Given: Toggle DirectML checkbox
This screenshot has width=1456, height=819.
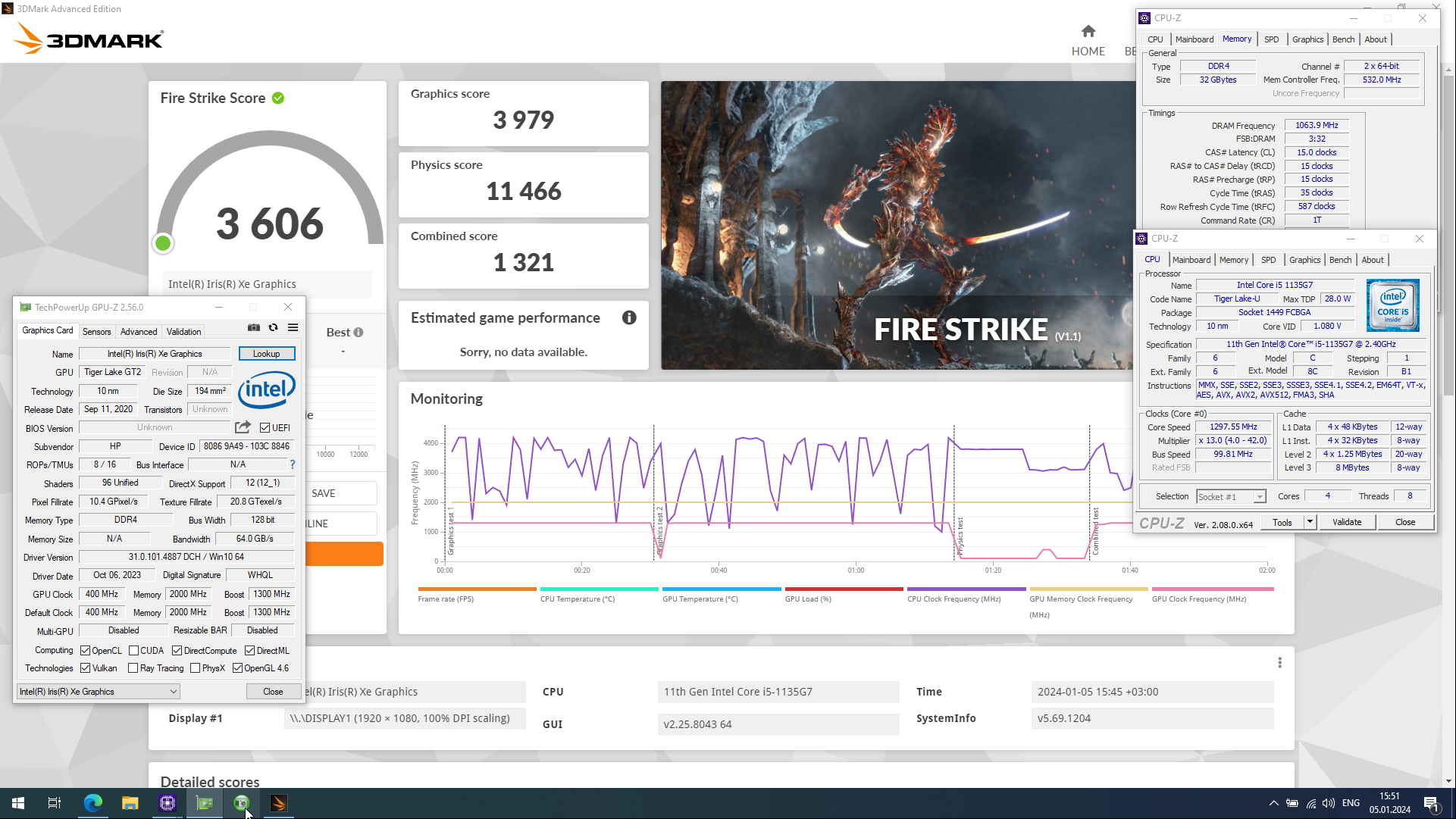Looking at the screenshot, I should click(249, 651).
